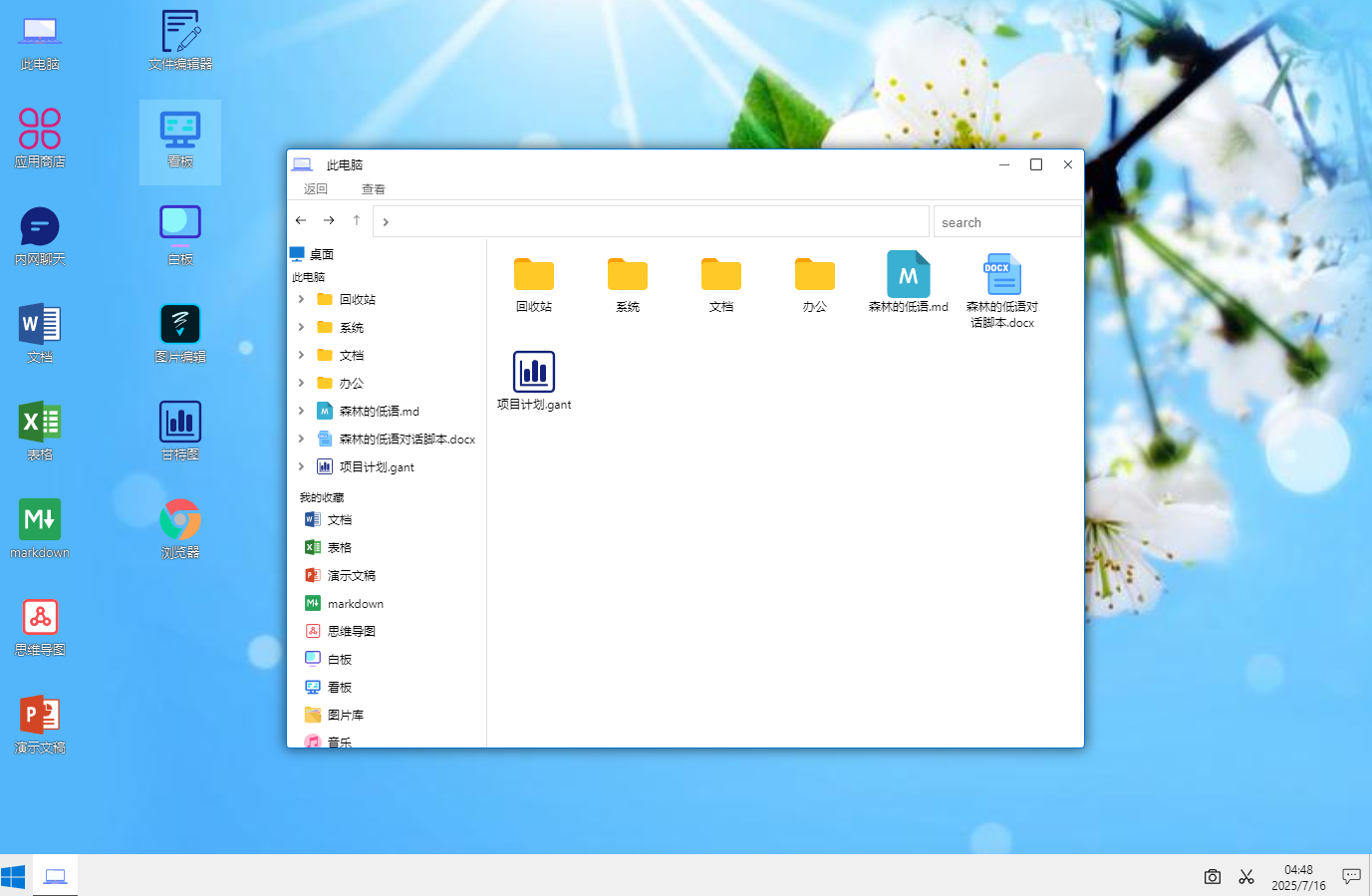Click the 返回 menu item
1372x896 pixels.
point(316,189)
